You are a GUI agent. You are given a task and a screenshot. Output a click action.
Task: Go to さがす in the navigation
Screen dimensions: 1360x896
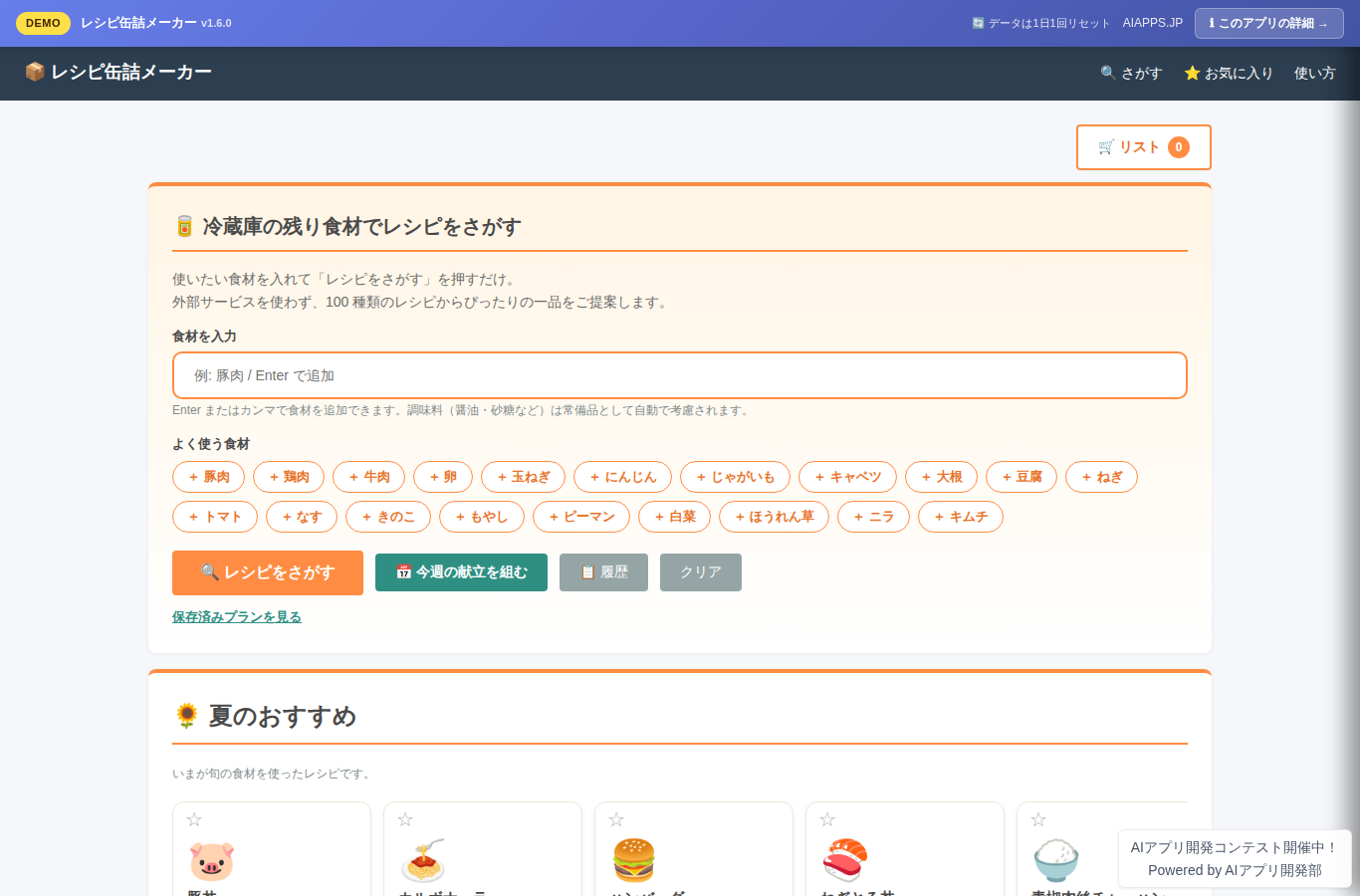pos(1131,73)
